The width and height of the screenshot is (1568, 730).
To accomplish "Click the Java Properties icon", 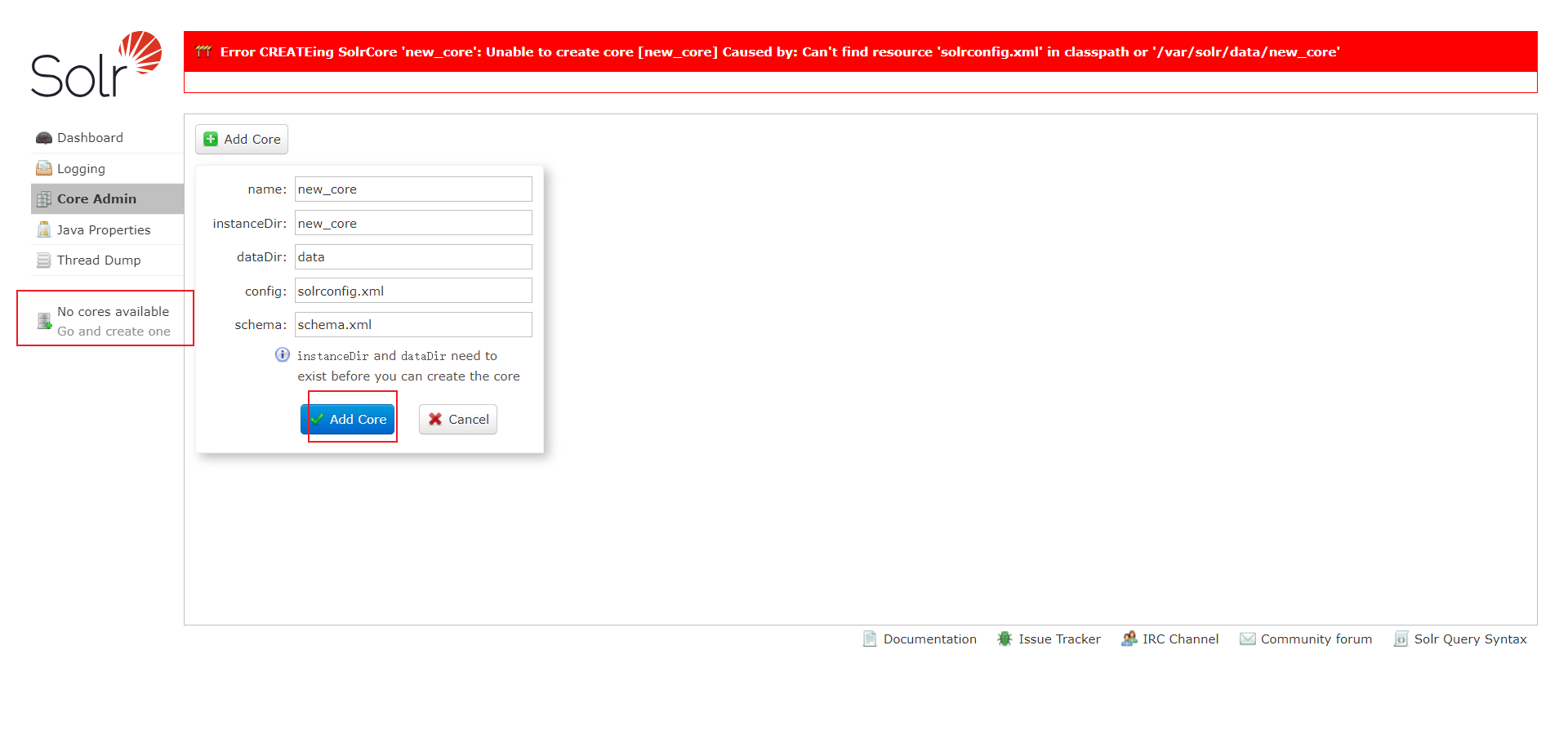I will tap(44, 229).
